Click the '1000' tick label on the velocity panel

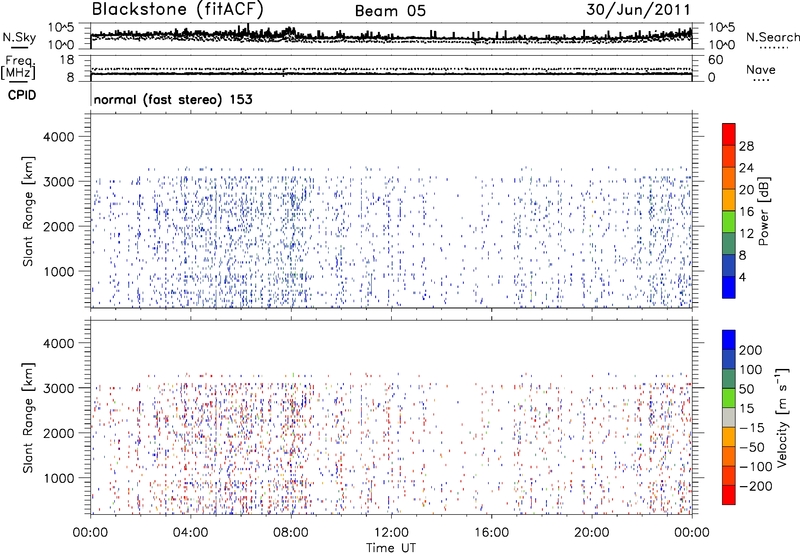(58, 478)
